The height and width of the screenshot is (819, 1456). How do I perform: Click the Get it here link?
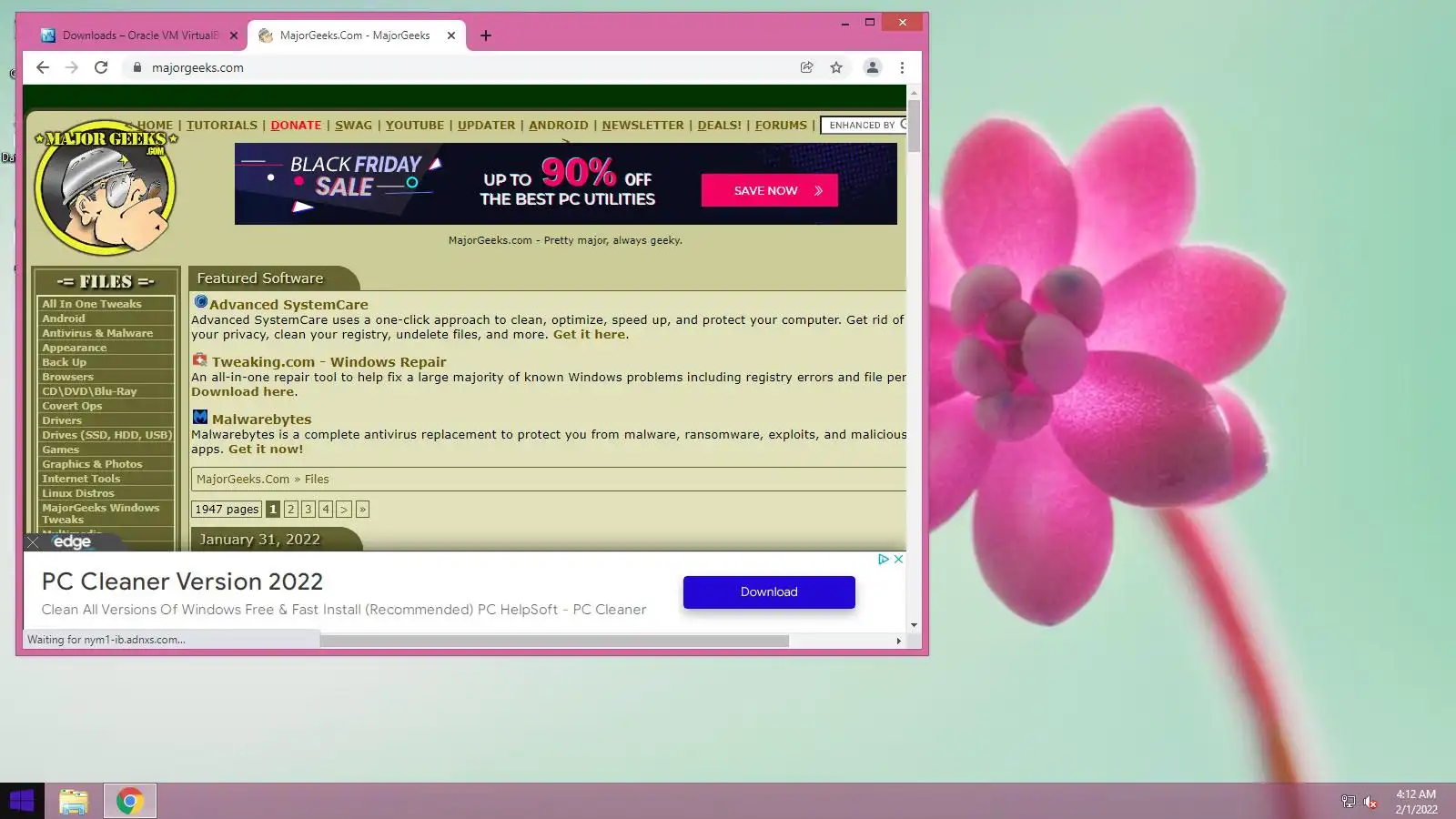(589, 335)
